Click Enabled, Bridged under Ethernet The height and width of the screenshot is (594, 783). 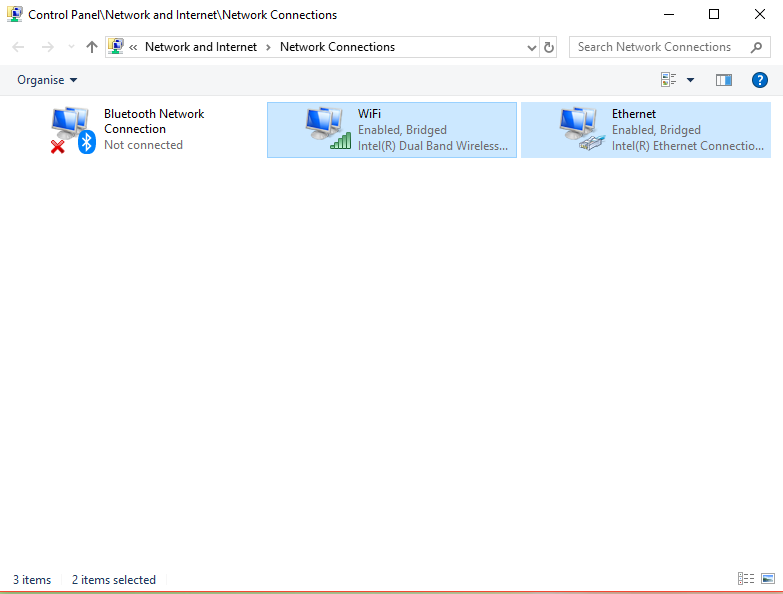tap(656, 130)
